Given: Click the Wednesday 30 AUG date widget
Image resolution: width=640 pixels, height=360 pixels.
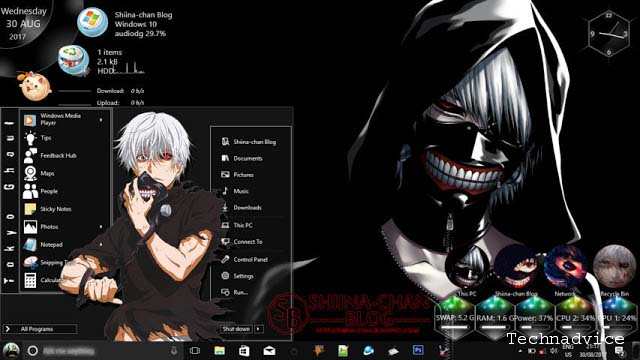Looking at the screenshot, I should pos(23,24).
